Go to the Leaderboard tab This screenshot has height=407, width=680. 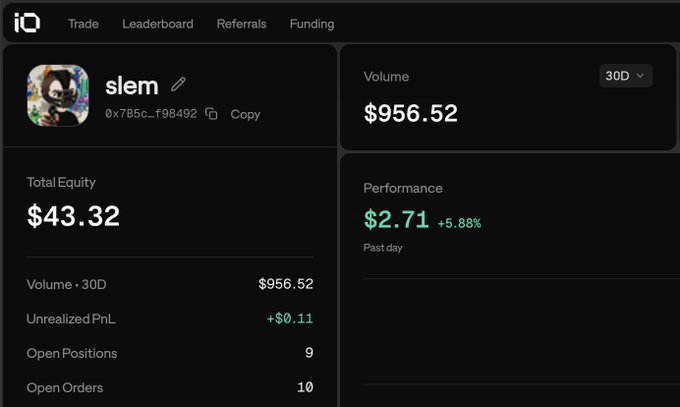(x=158, y=24)
